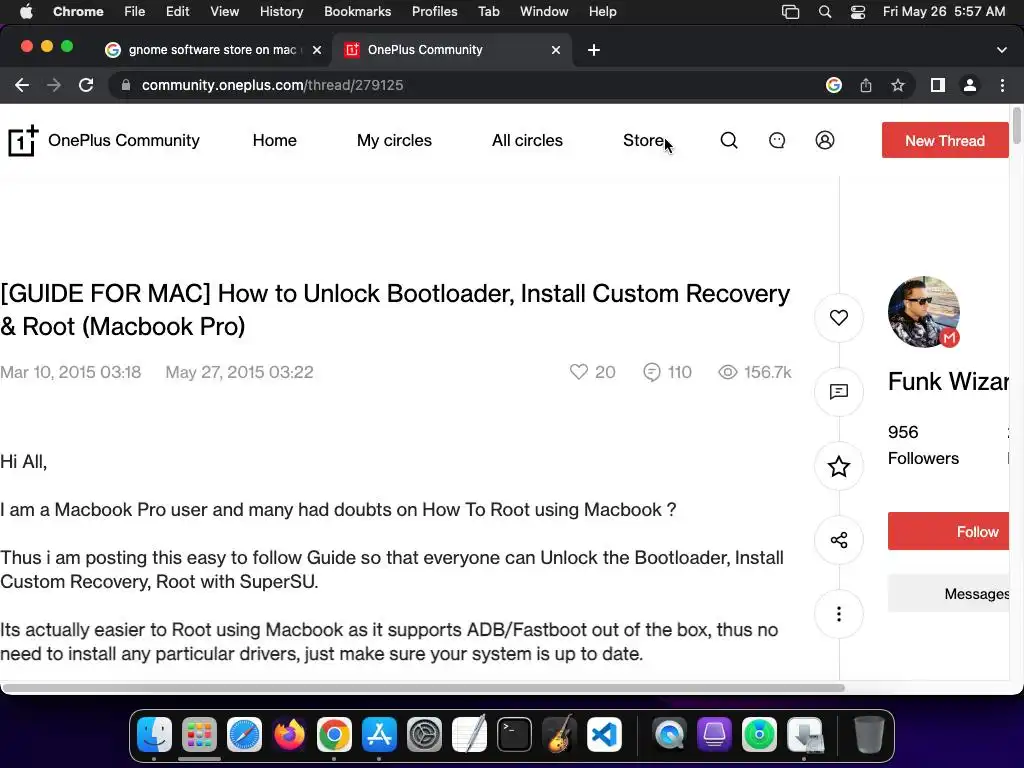This screenshot has width=1024, height=768.
Task: Close the gnome software store tab
Action: pos(317,50)
